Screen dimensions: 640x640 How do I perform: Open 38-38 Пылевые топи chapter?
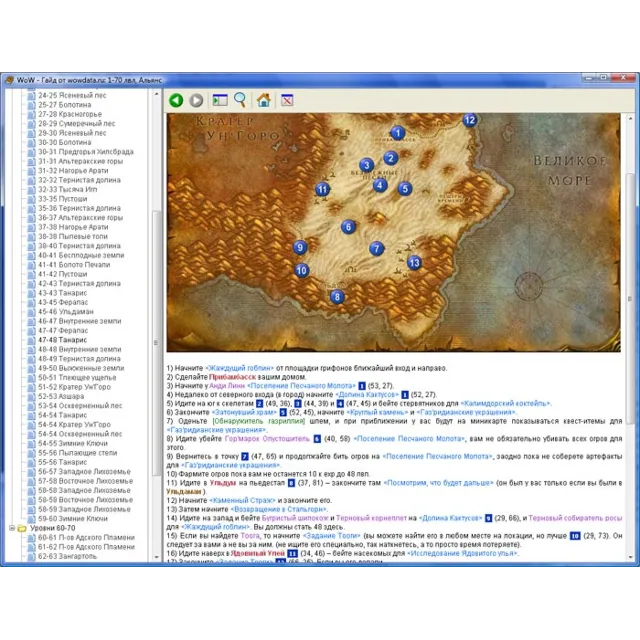click(x=73, y=236)
